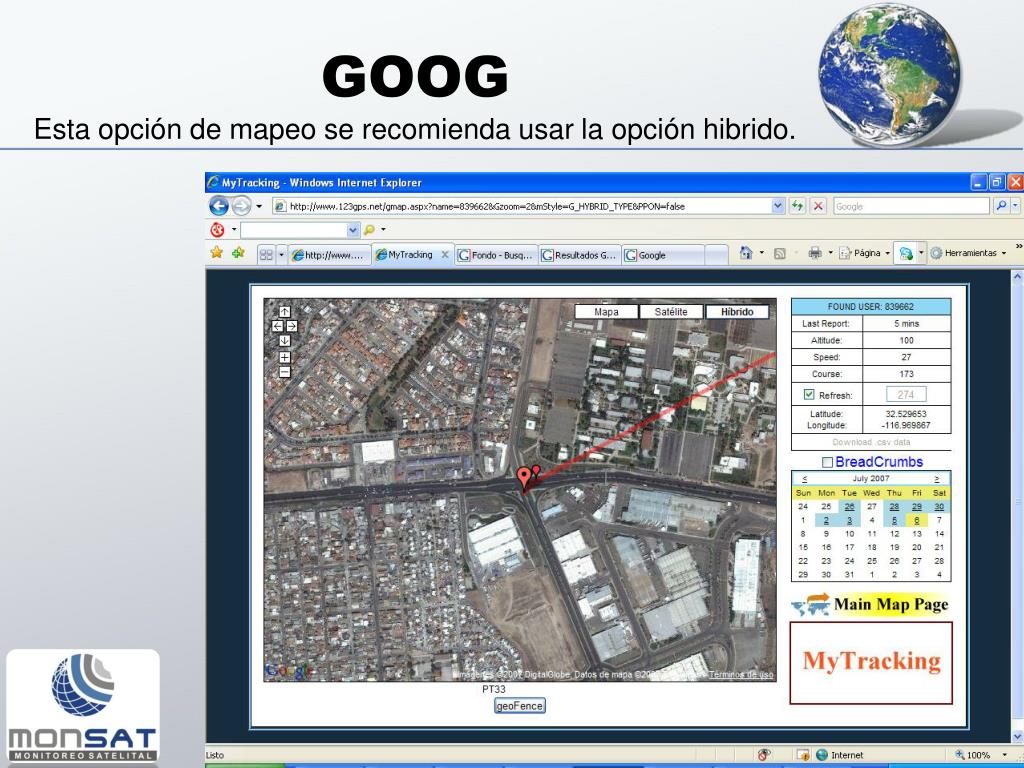The image size is (1024, 768).
Task: Enable the BreadCrumbs checkbox
Action: [827, 462]
